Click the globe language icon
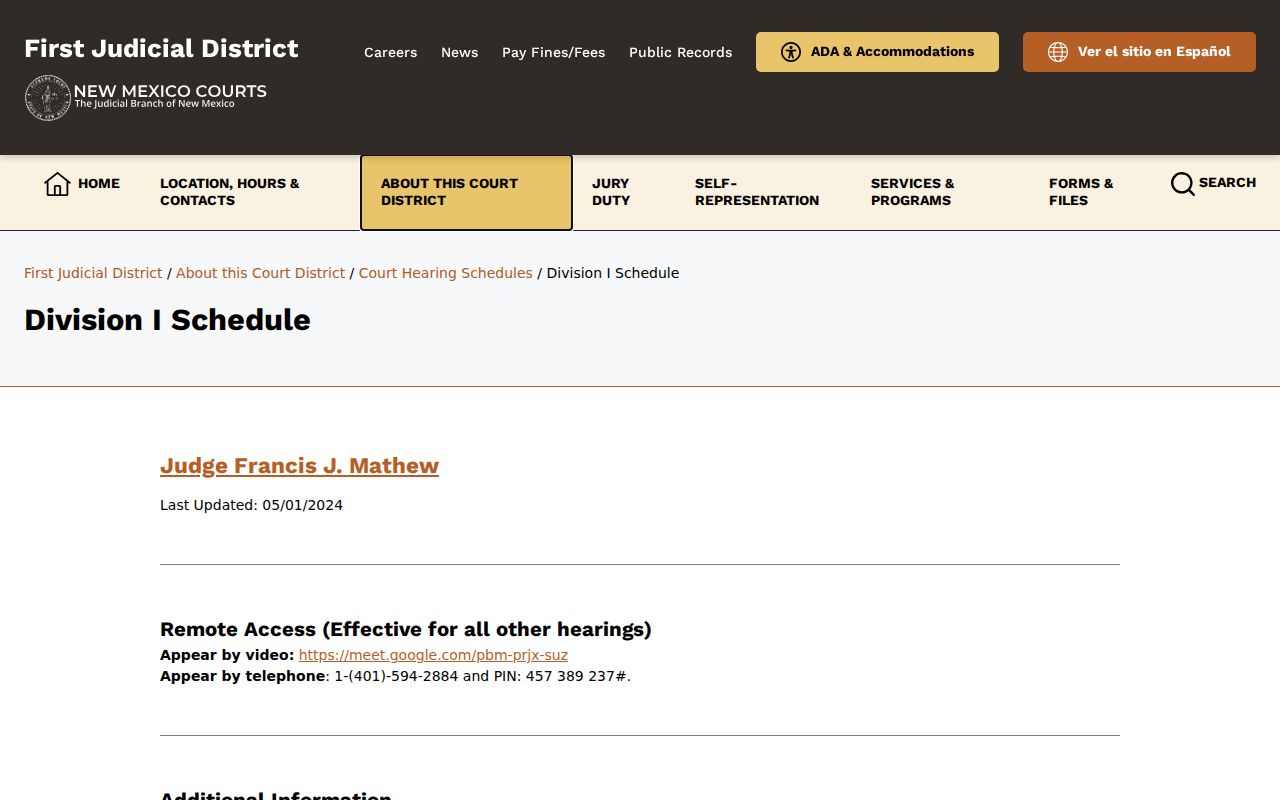This screenshot has width=1280, height=800. coord(1058,52)
